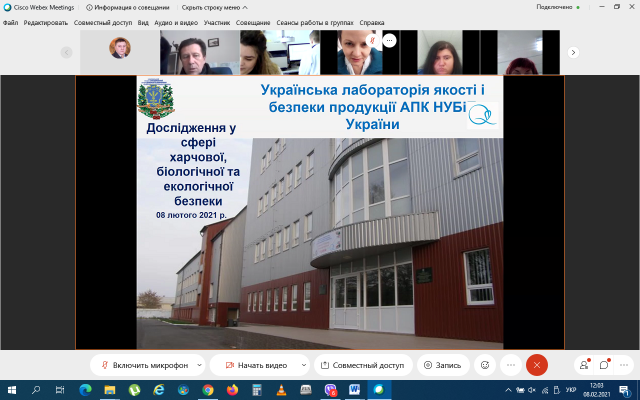Open the chat panel icon
Screen dimensions: 640x400
point(604,365)
